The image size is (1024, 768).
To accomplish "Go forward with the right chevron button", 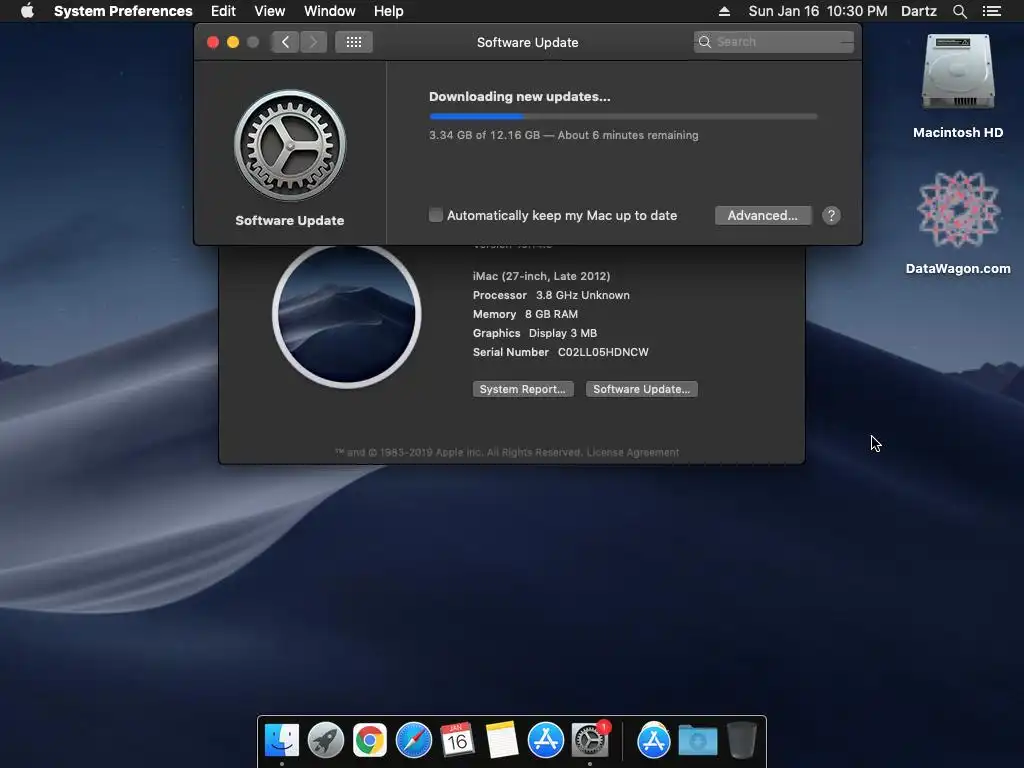I will [313, 42].
